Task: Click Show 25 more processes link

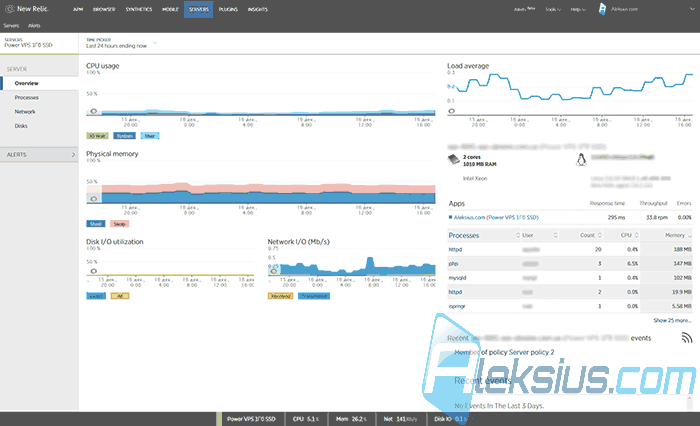Action: (x=672, y=321)
